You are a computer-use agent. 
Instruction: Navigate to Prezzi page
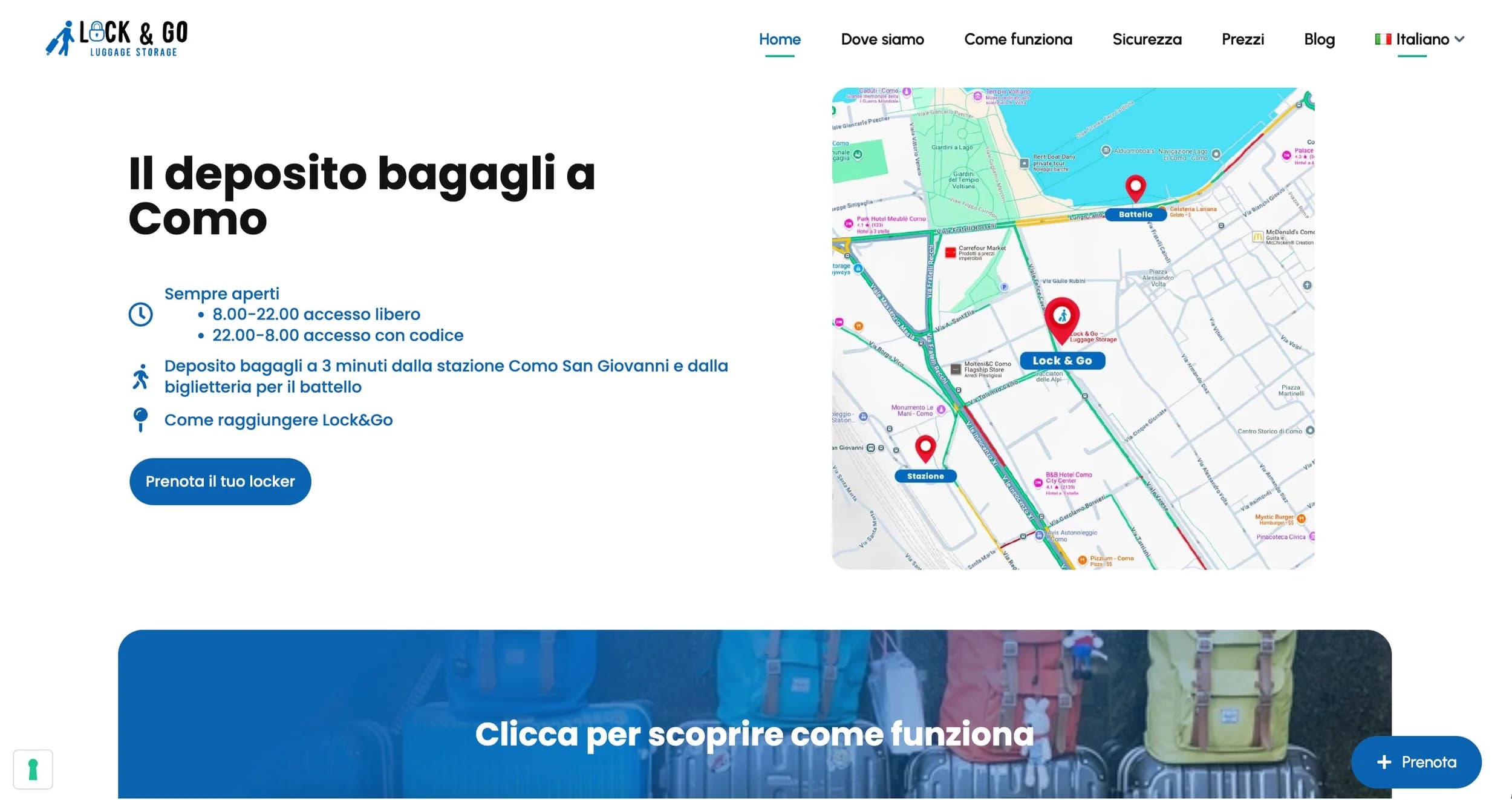pyautogui.click(x=1242, y=39)
